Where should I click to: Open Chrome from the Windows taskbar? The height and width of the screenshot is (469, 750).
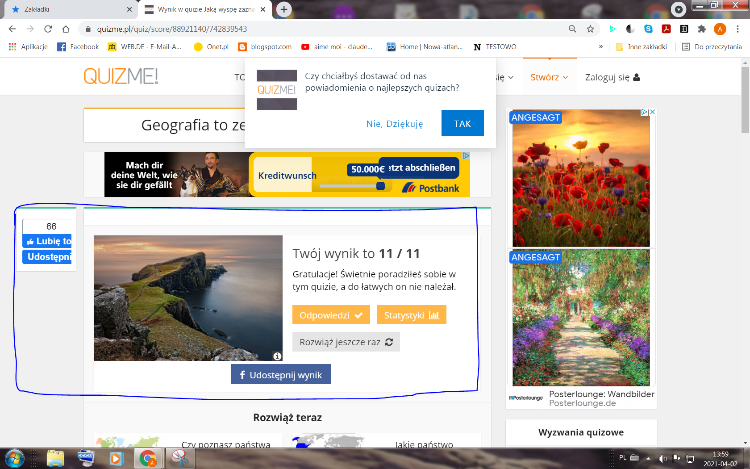pos(146,458)
